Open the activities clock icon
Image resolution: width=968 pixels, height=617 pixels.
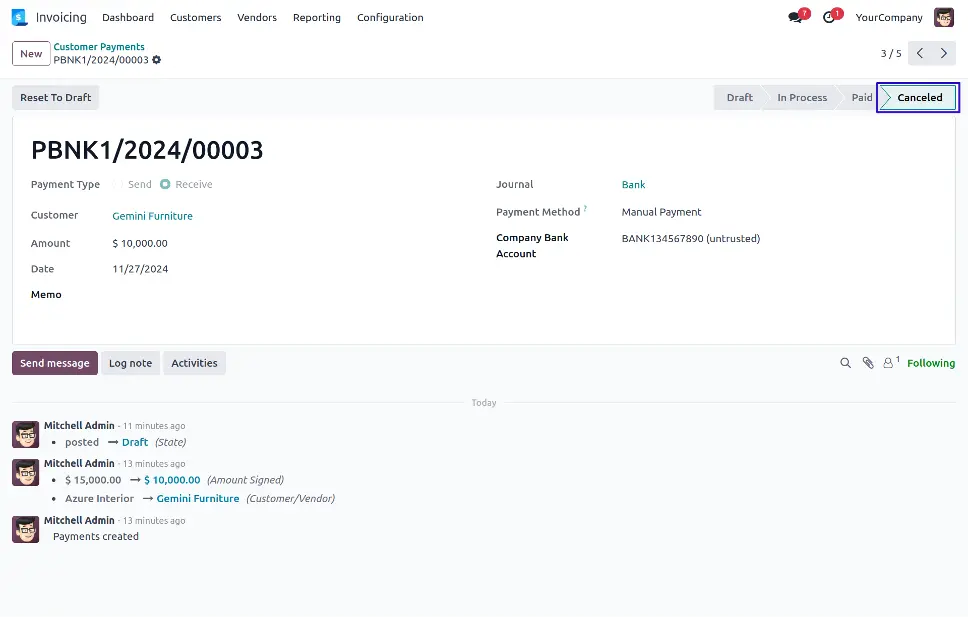click(829, 17)
